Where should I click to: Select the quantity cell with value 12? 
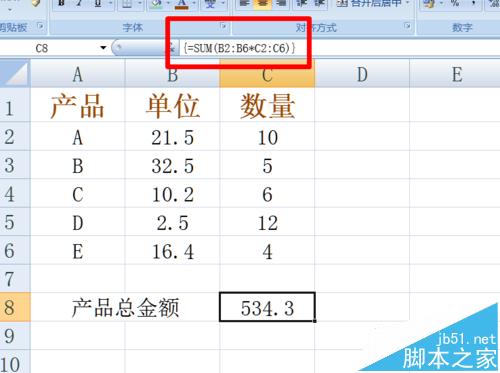point(267,222)
